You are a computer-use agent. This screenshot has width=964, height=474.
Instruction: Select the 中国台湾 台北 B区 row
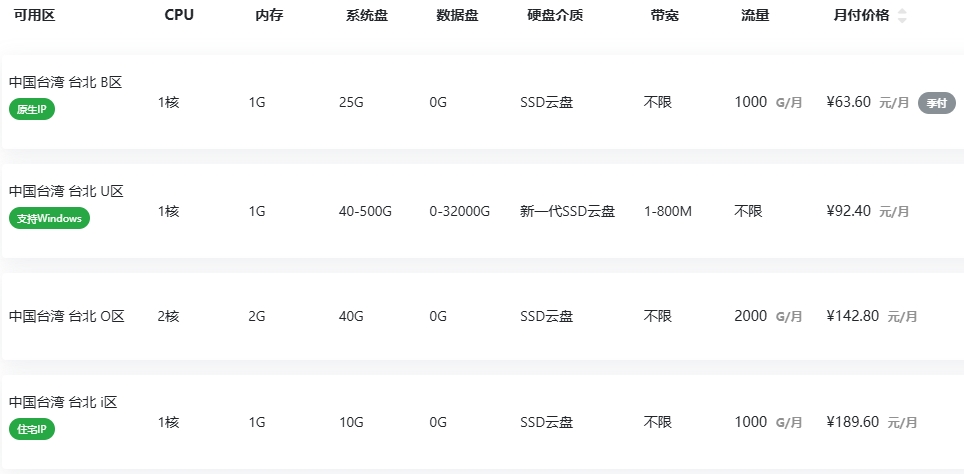pos(482,102)
